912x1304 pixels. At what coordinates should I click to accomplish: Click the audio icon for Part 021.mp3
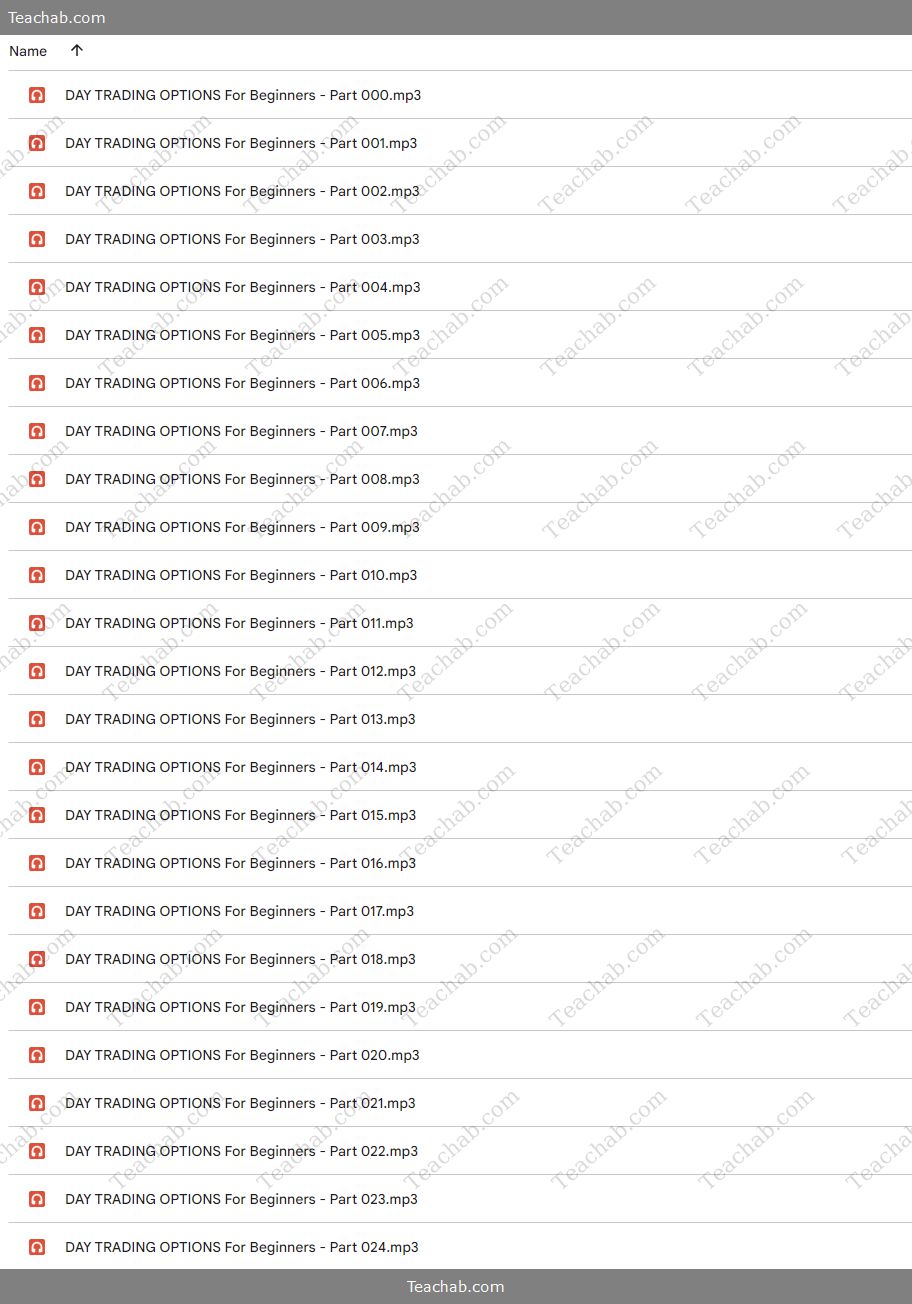click(37, 1103)
